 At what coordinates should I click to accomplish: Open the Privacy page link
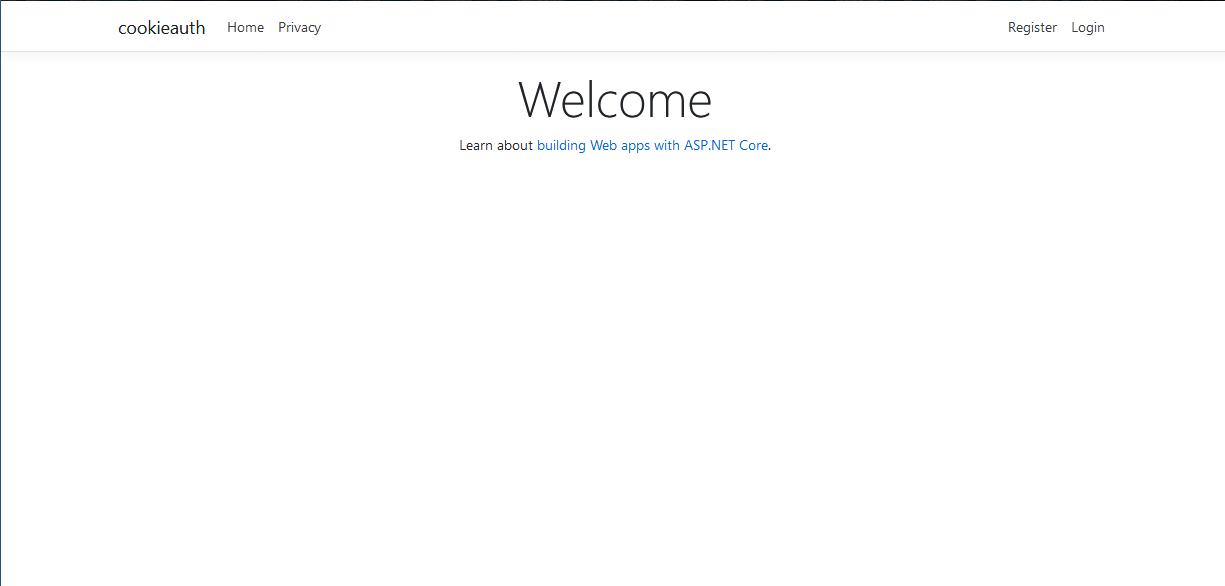[x=299, y=28]
